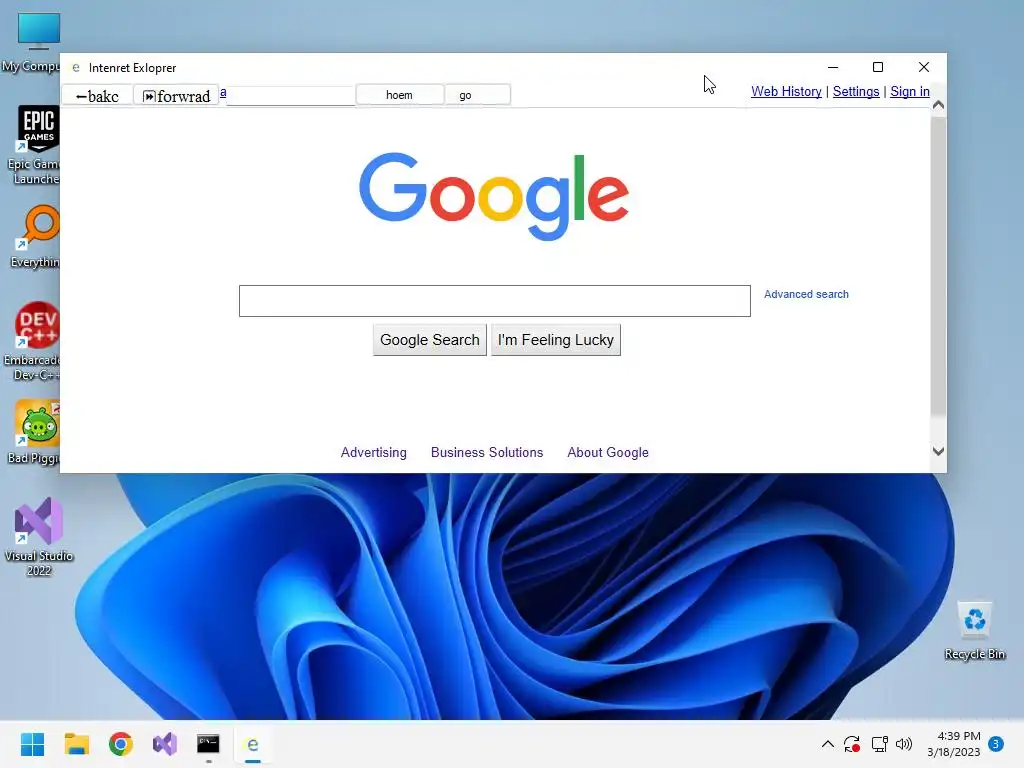Open the Windows Start menu
Screen dimensions: 1024x768
33,744
